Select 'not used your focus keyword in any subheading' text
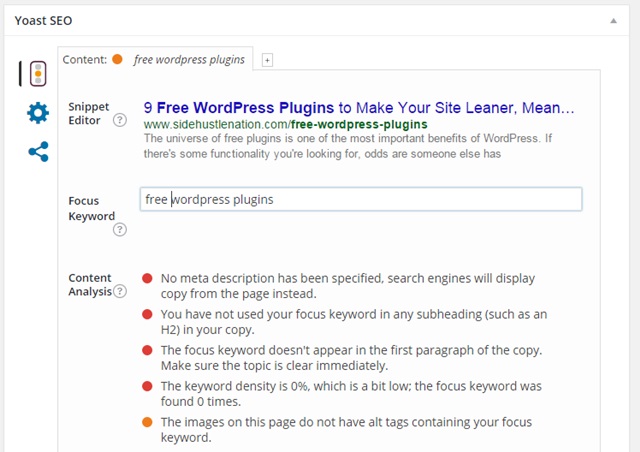Image resolution: width=640 pixels, height=452 pixels. [354, 322]
